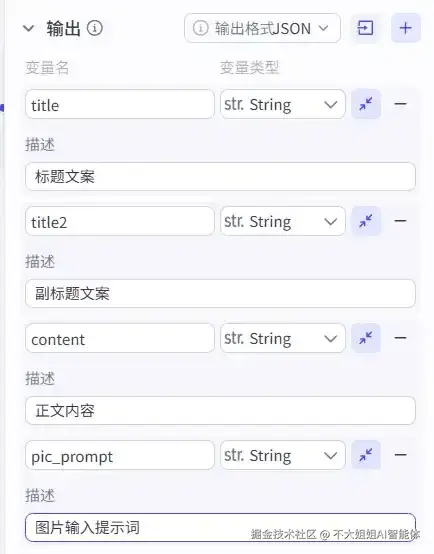Screen dimensions: 434x554
Task: Click the info icon next to 输出
Action: pyautogui.click(x=95, y=28)
